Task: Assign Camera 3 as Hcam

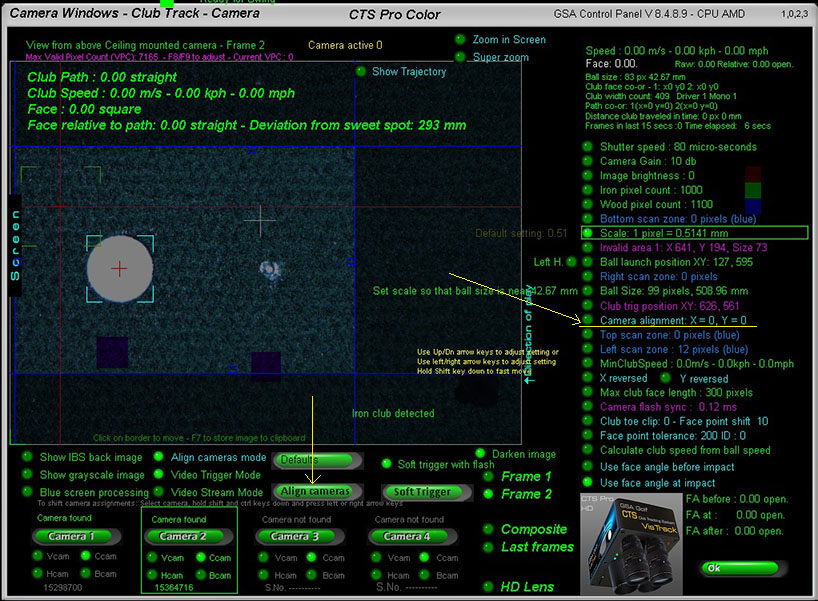Action: point(263,575)
